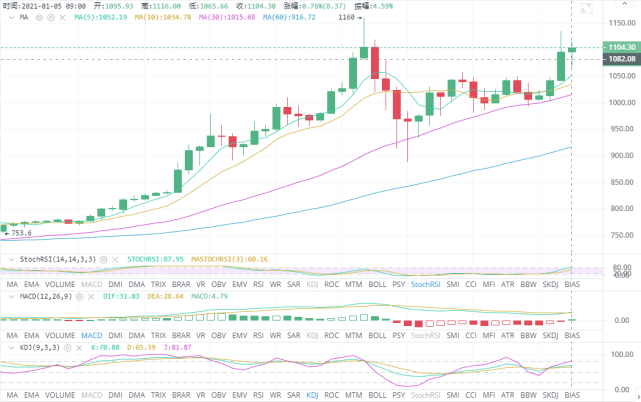Toggle MA lines visibility eye icon
Image resolution: width=641 pixels, height=402 pixels.
[x=39, y=18]
